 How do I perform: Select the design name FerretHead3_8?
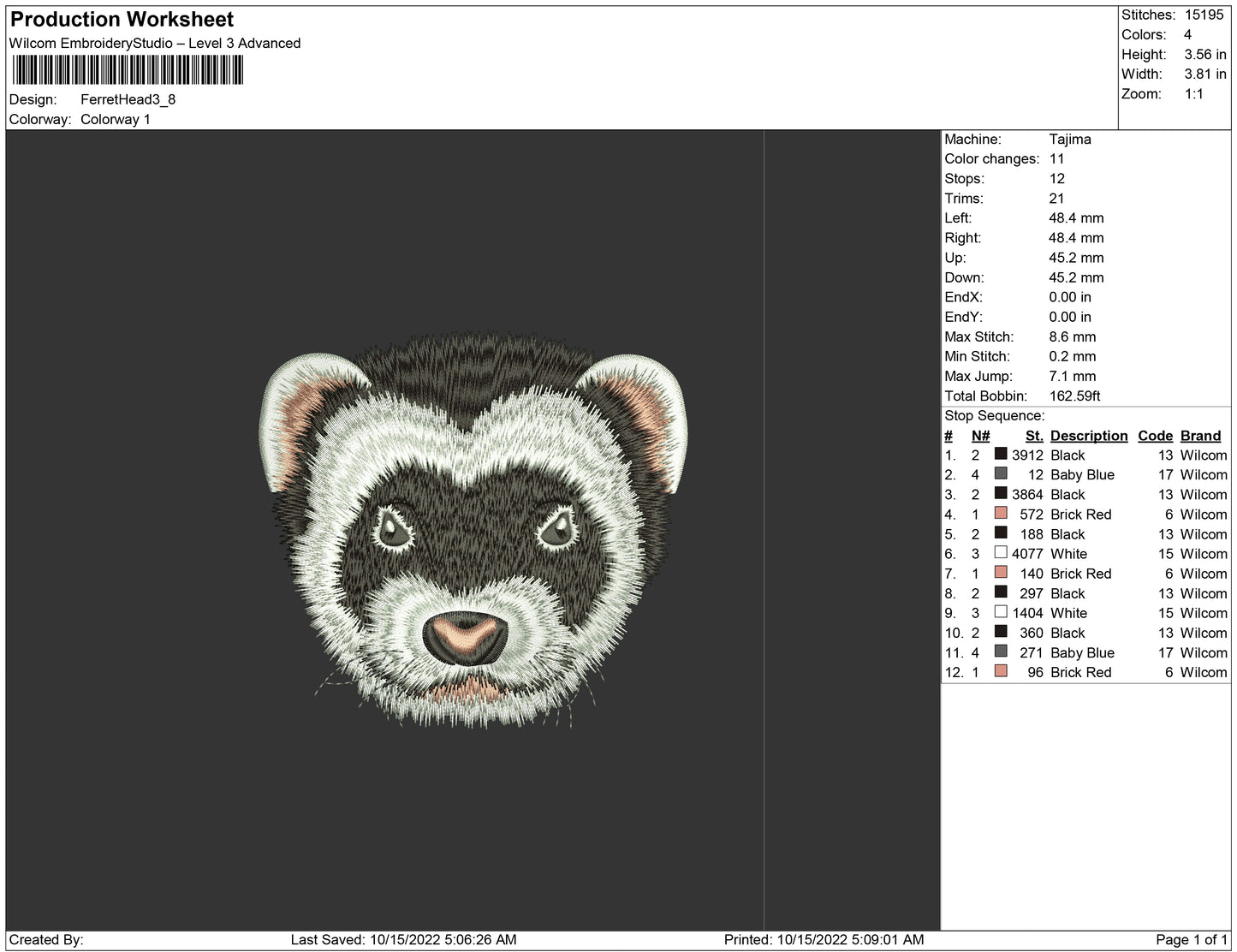click(128, 99)
